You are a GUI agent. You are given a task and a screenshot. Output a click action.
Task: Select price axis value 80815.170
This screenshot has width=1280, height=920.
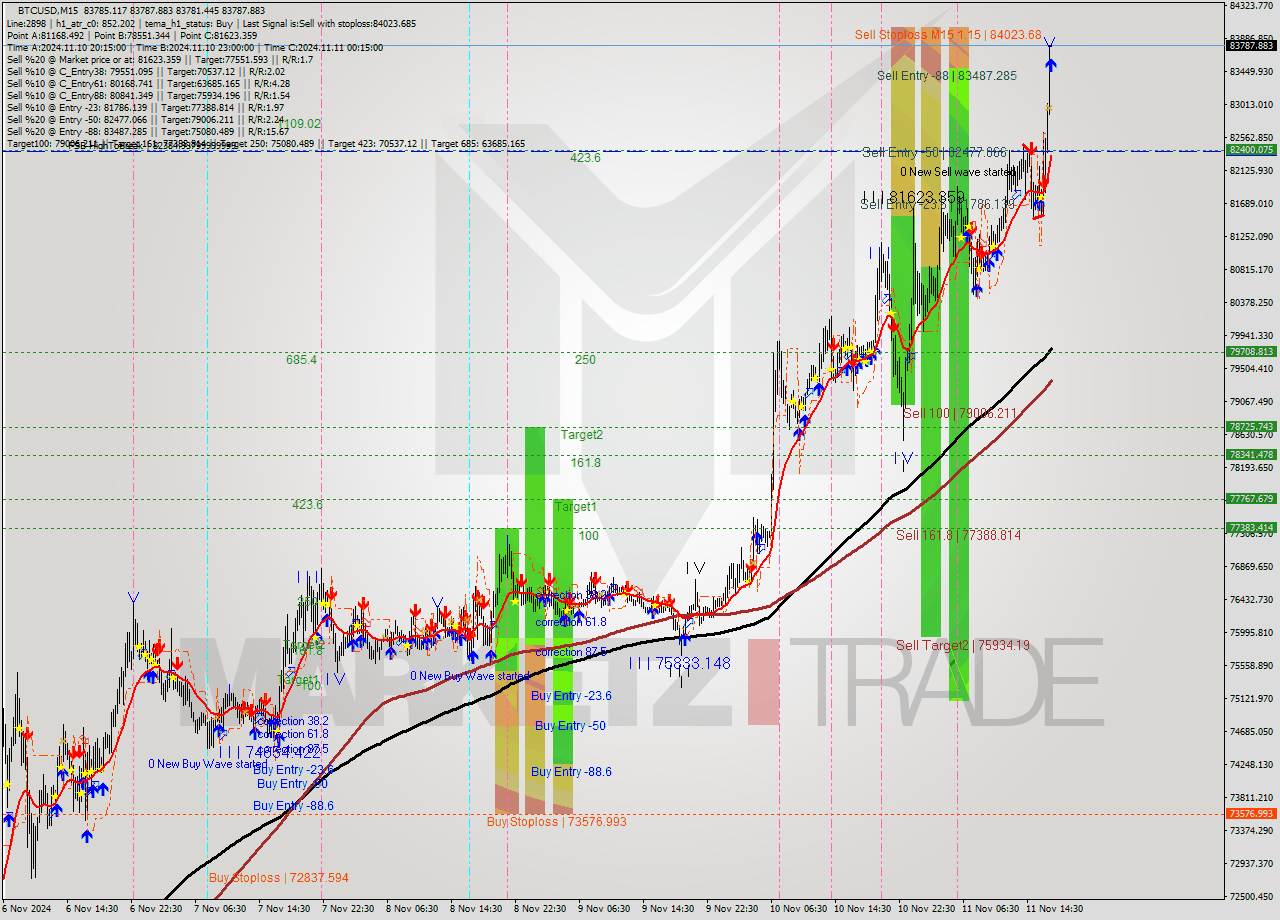1251,270
